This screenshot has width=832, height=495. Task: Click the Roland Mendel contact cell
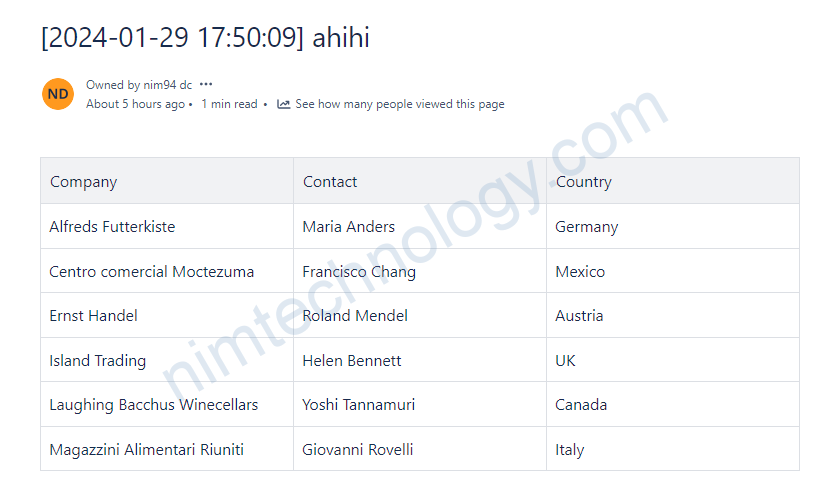(x=355, y=316)
